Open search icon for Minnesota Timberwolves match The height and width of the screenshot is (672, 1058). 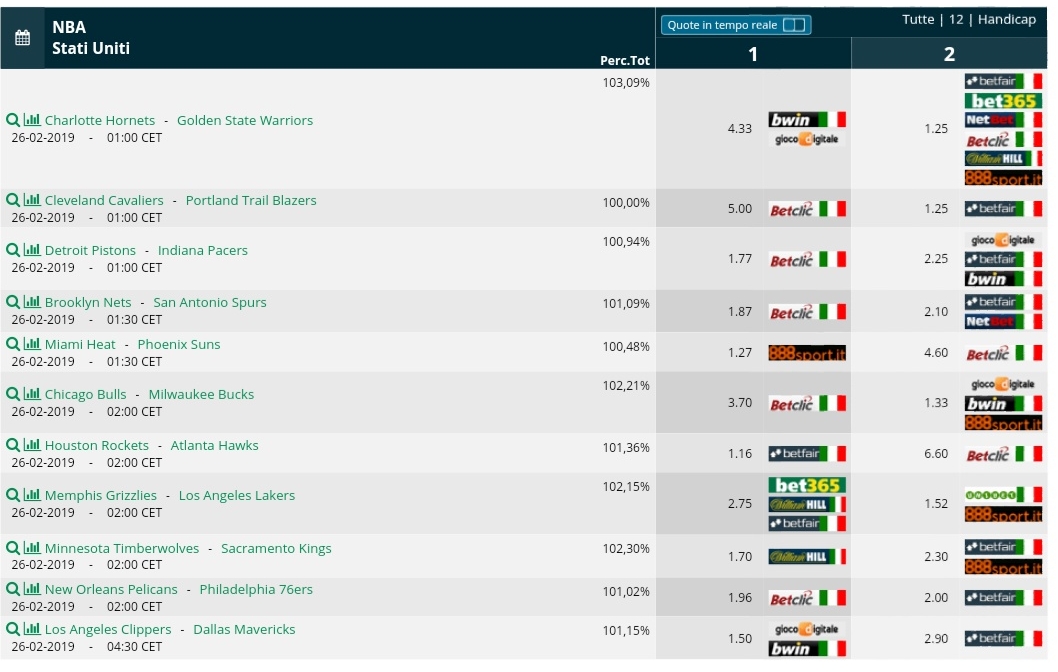[13, 548]
